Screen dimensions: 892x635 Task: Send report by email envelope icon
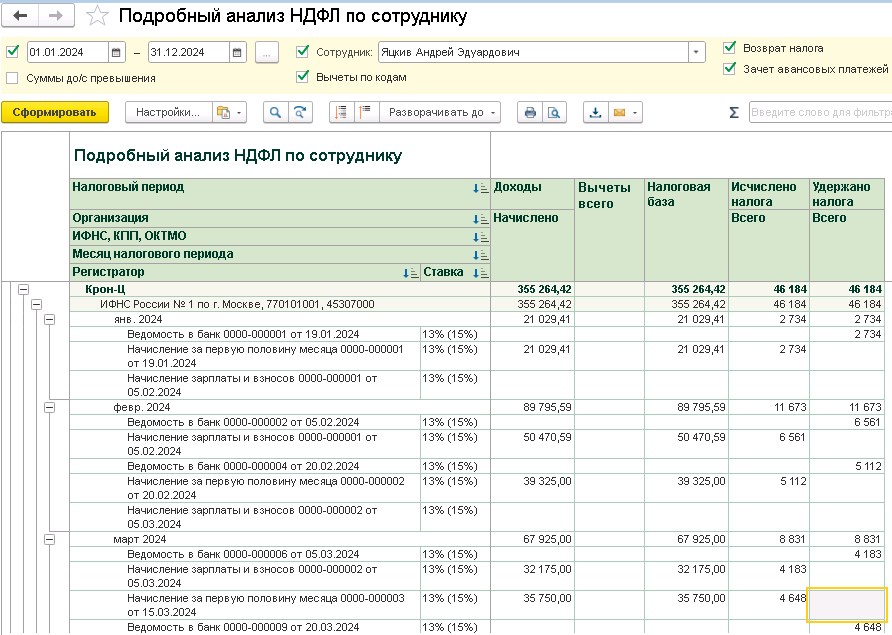tap(619, 112)
